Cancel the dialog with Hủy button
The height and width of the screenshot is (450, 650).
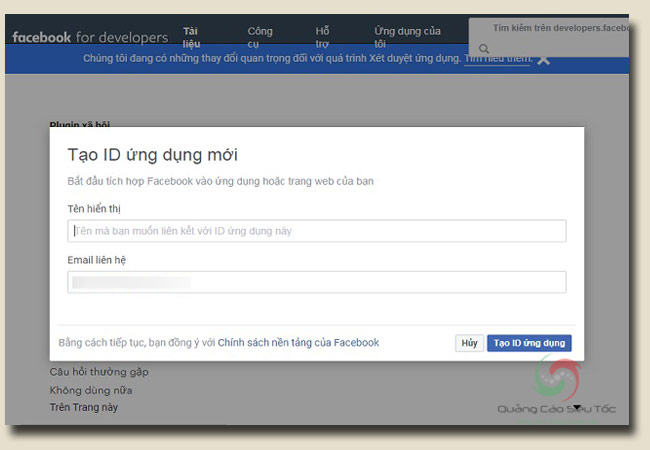469,343
